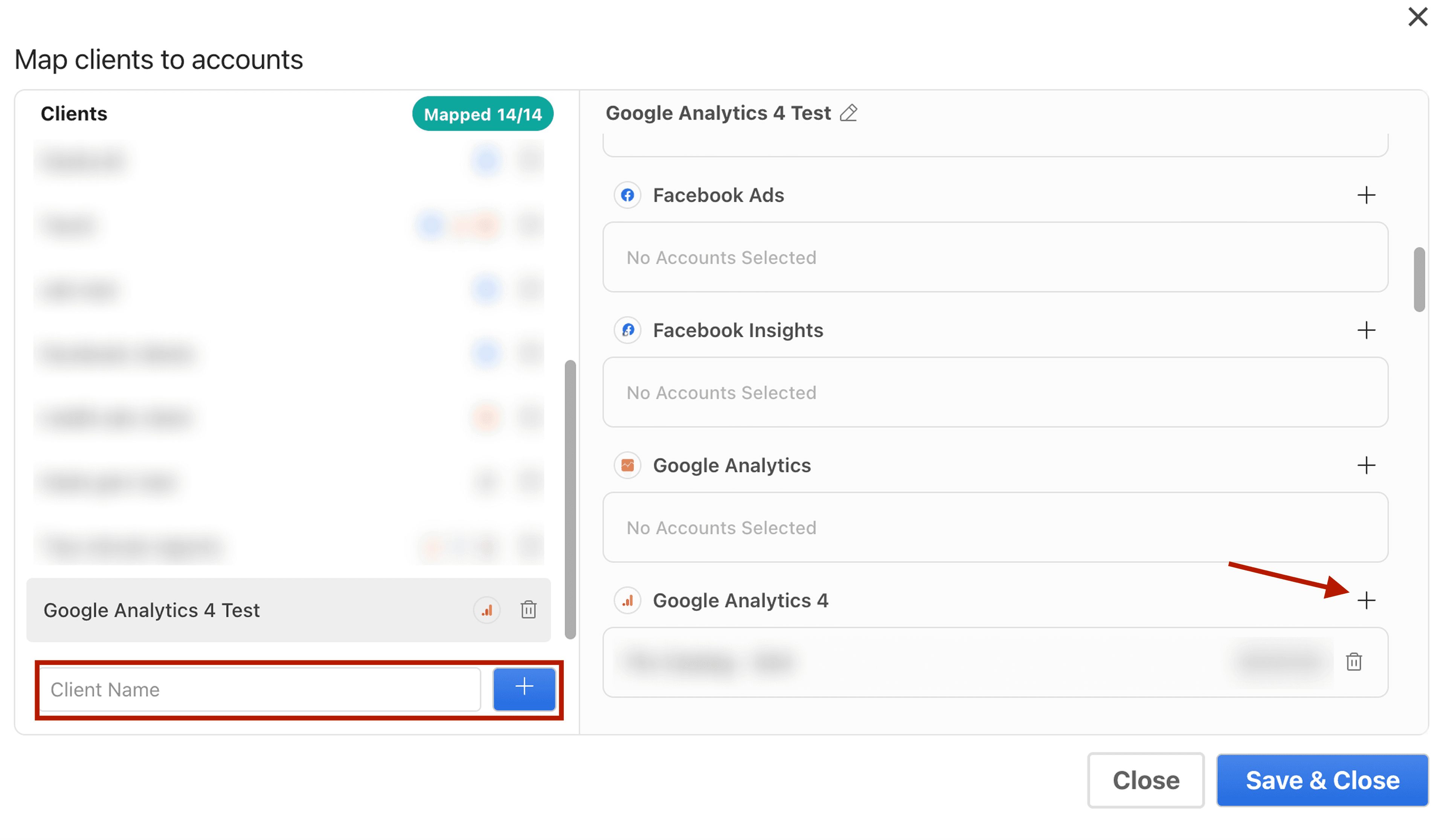1446x840 pixels.
Task: Click the clients list scrollbar
Action: point(570,499)
